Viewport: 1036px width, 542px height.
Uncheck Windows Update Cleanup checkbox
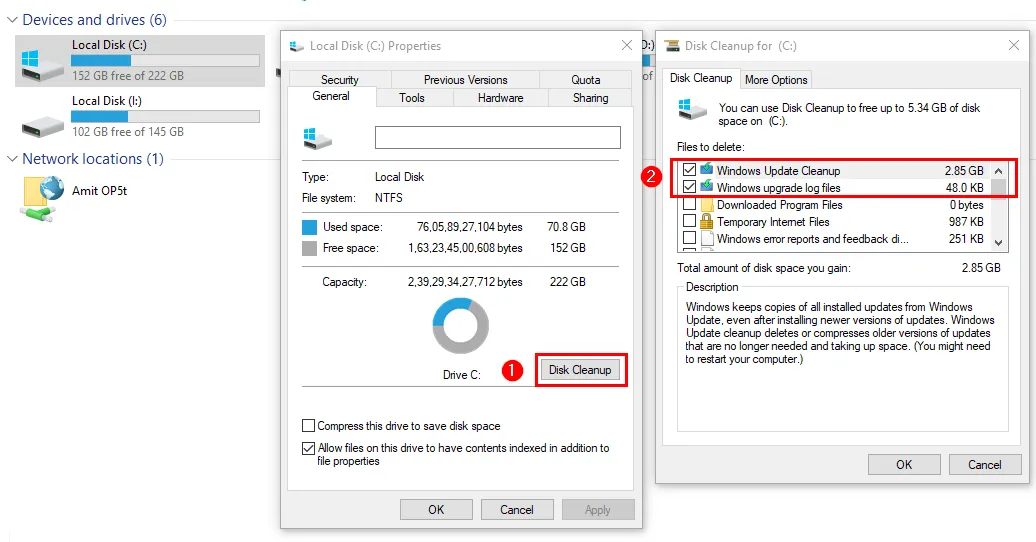[x=689, y=170]
